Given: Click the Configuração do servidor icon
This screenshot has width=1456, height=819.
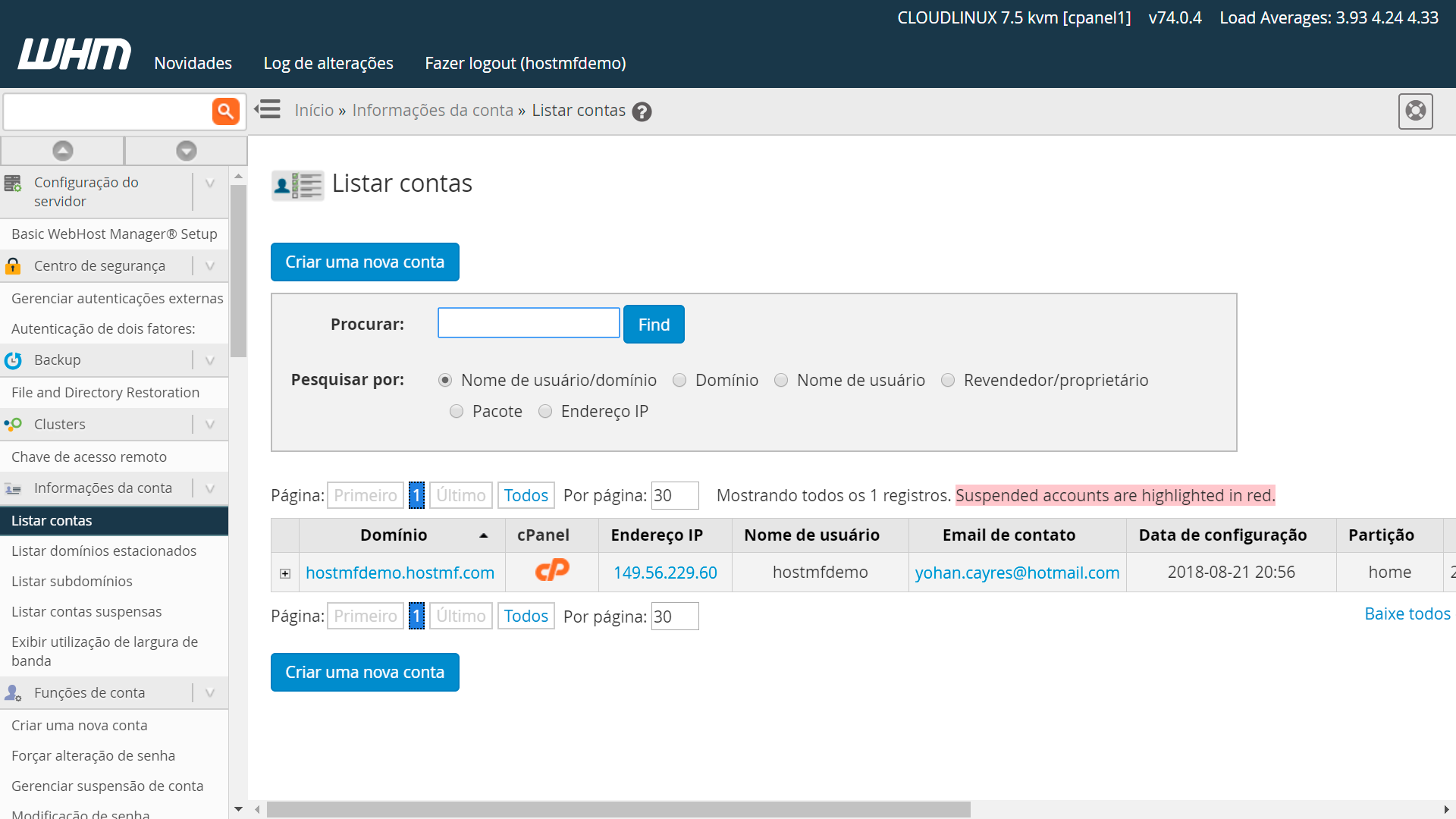Looking at the screenshot, I should point(13,183).
